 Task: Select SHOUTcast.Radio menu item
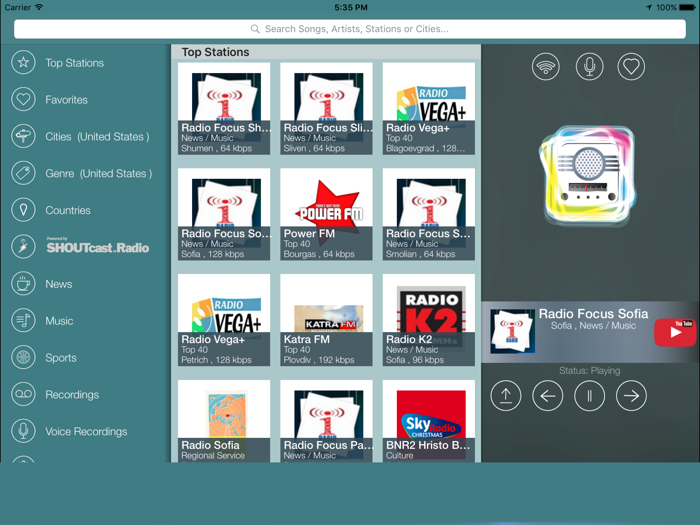pyautogui.click(x=98, y=246)
